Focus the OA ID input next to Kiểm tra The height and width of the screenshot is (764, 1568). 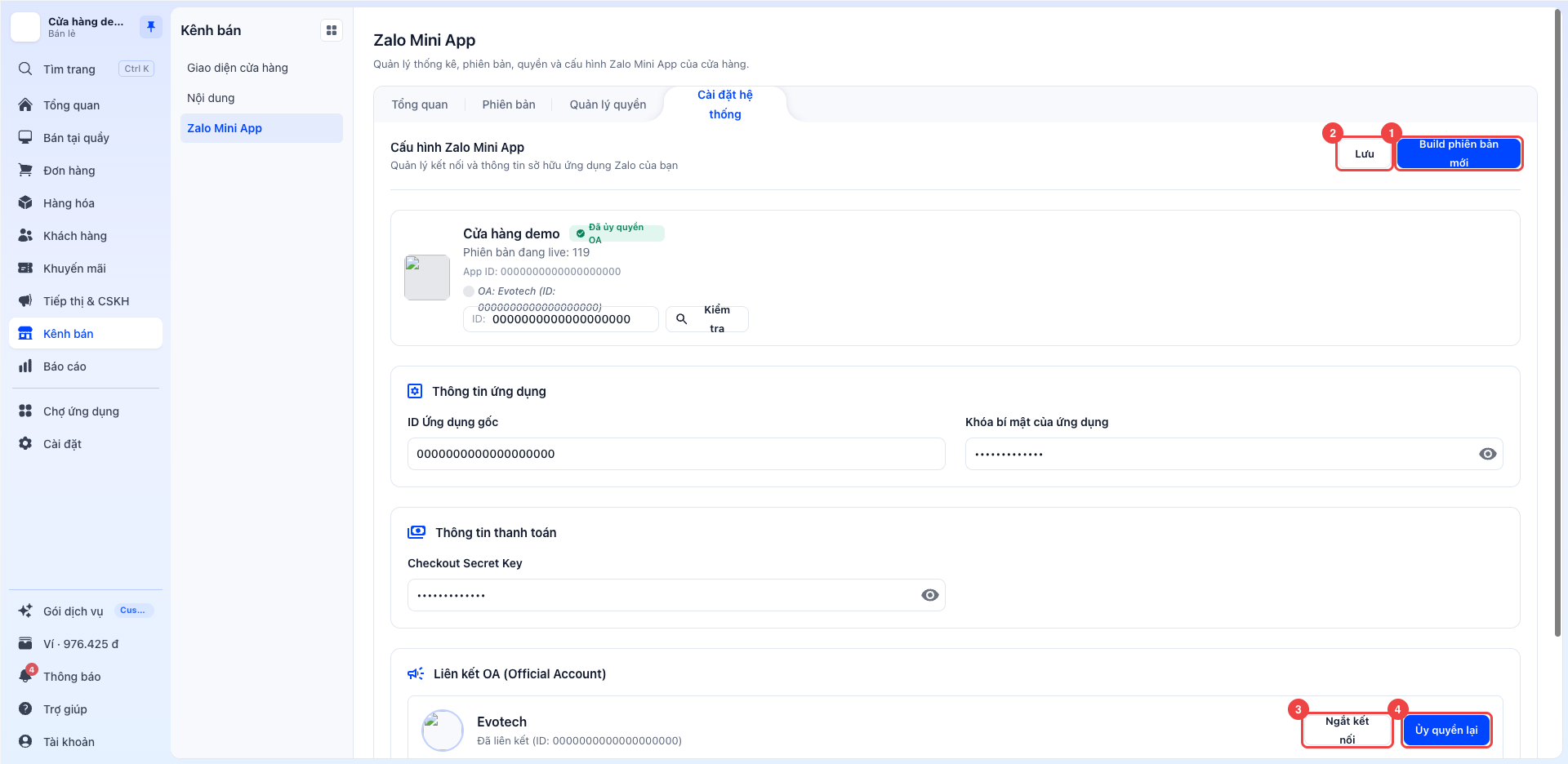[561, 319]
